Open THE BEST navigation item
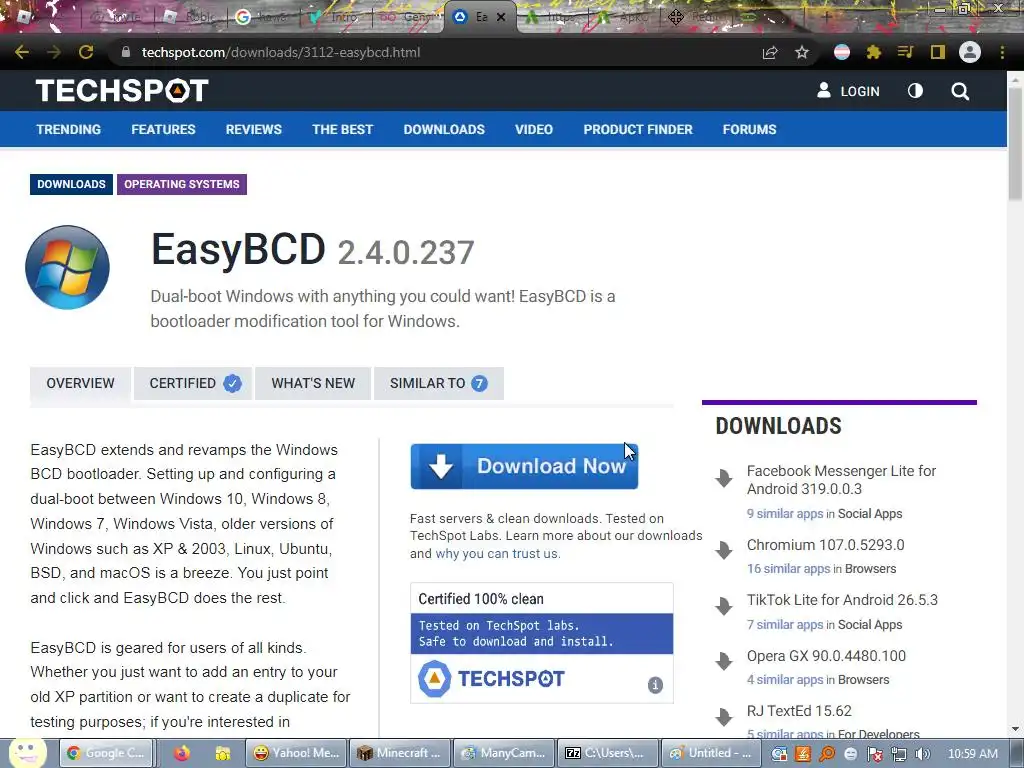 (342, 129)
